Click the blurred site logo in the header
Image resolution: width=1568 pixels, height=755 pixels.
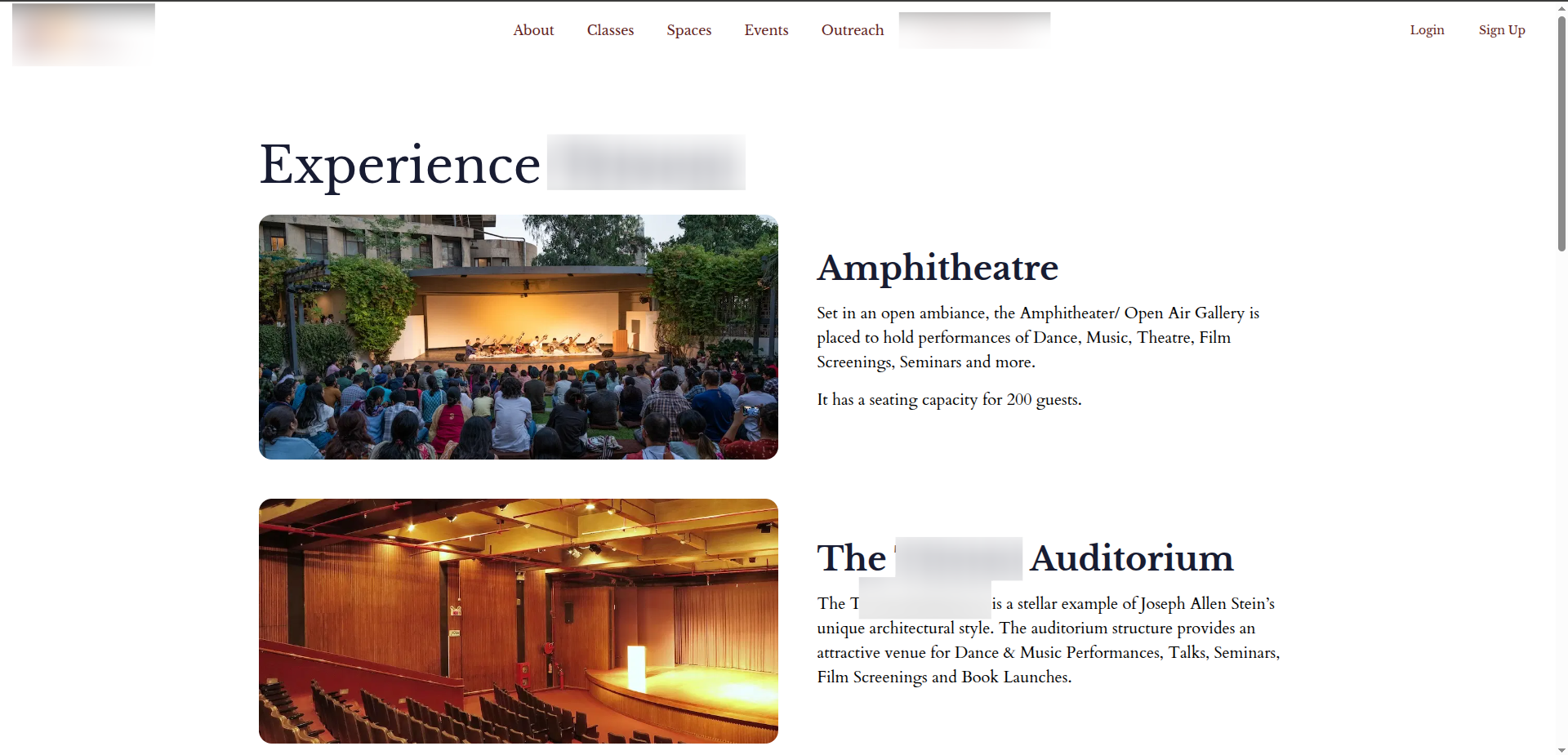(83, 33)
